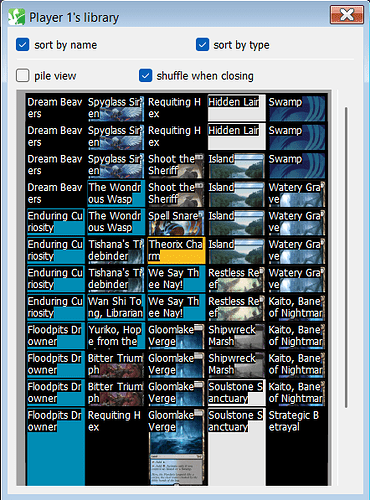Select the first Hidden Lair card

click(x=236, y=108)
